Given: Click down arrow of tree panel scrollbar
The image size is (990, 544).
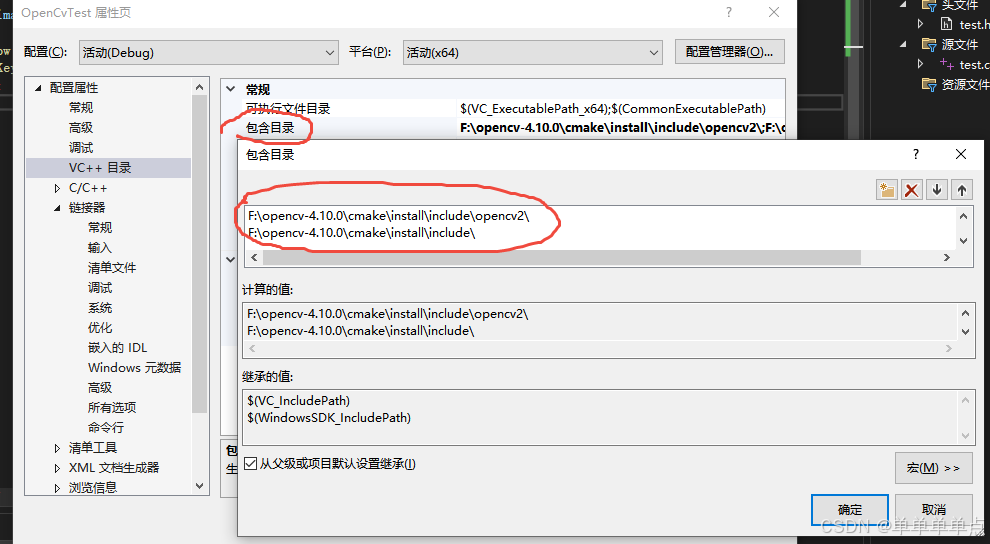Looking at the screenshot, I should click(x=200, y=486).
